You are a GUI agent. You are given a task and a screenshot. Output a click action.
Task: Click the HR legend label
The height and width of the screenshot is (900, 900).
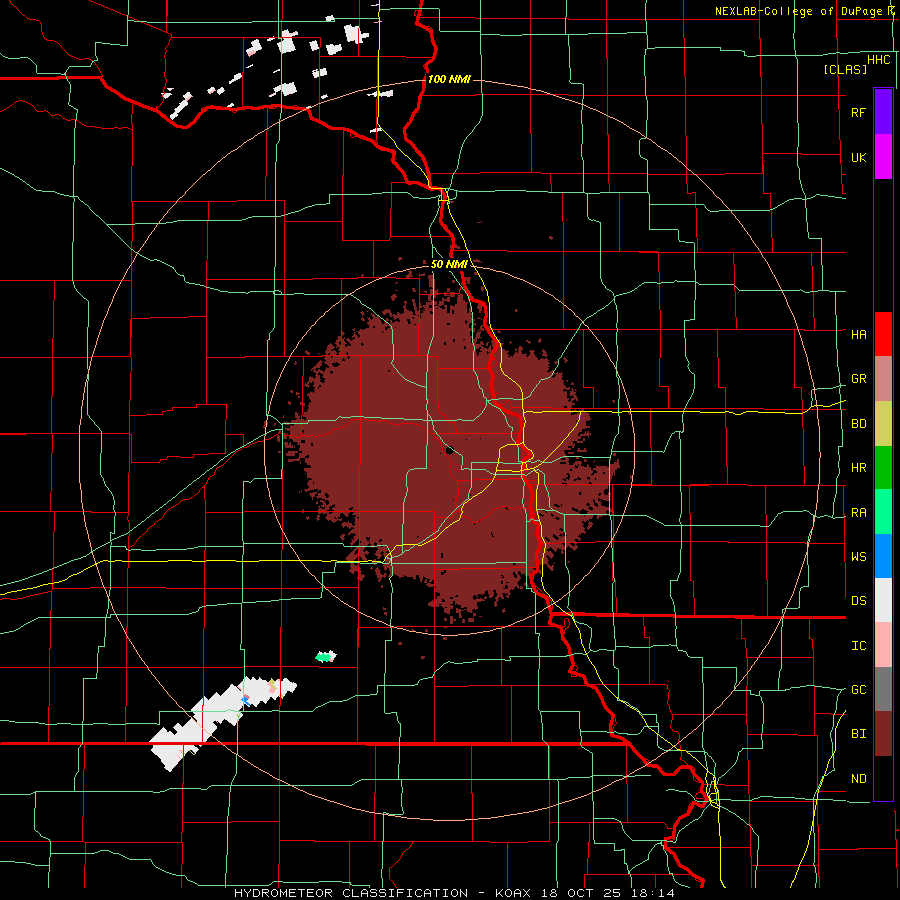(858, 468)
